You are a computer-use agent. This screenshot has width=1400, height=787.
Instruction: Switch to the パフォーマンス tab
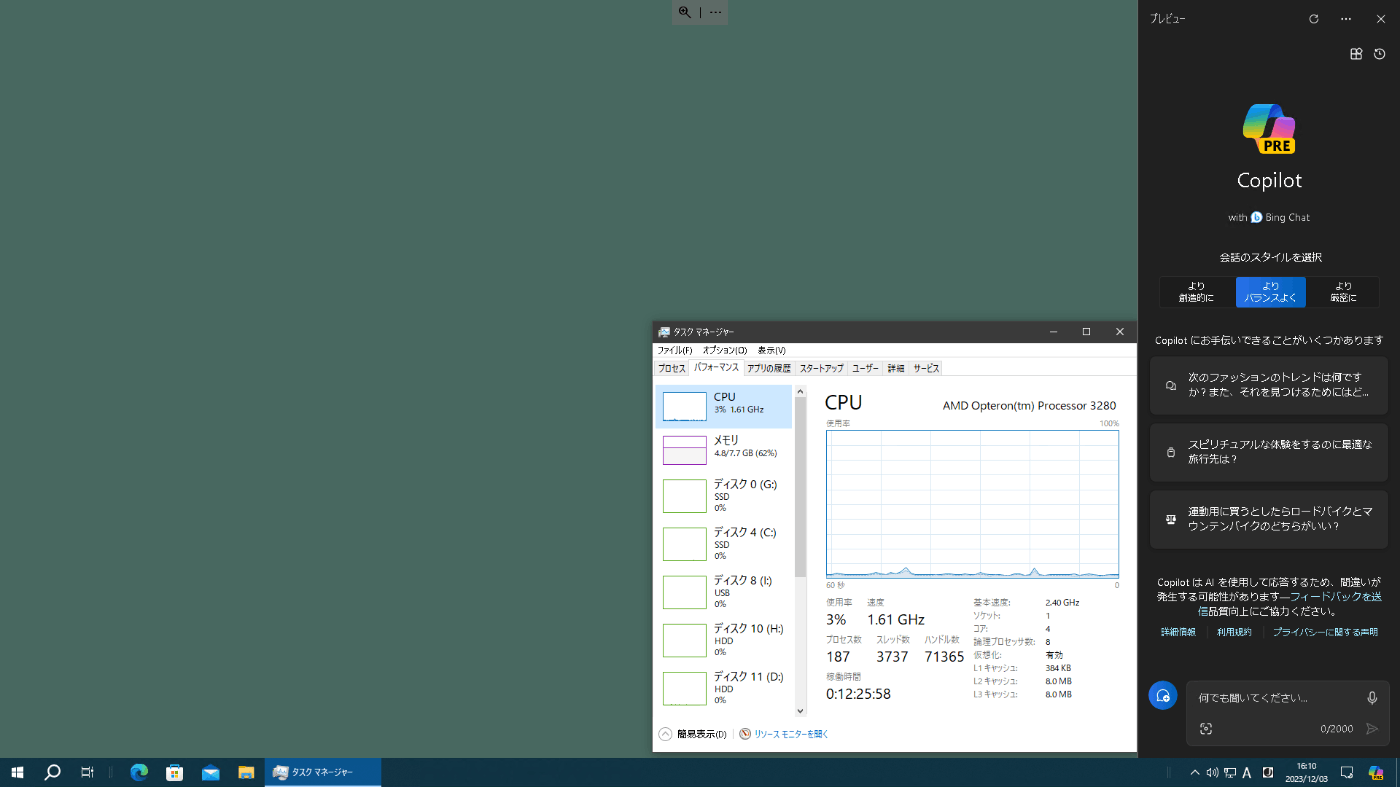[x=716, y=368]
